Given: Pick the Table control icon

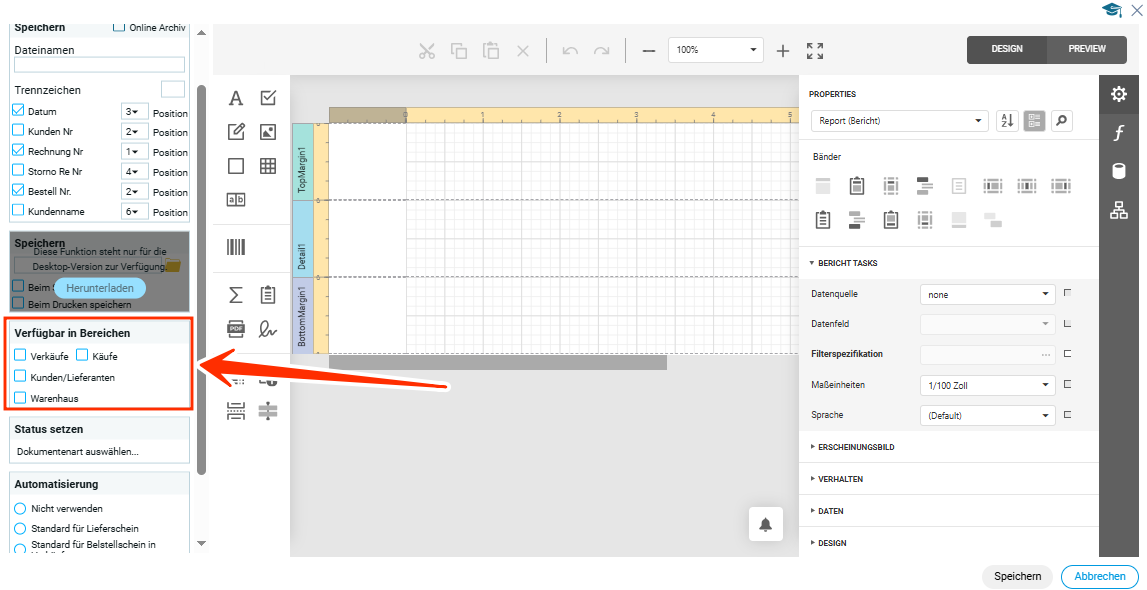Looking at the screenshot, I should (x=268, y=166).
